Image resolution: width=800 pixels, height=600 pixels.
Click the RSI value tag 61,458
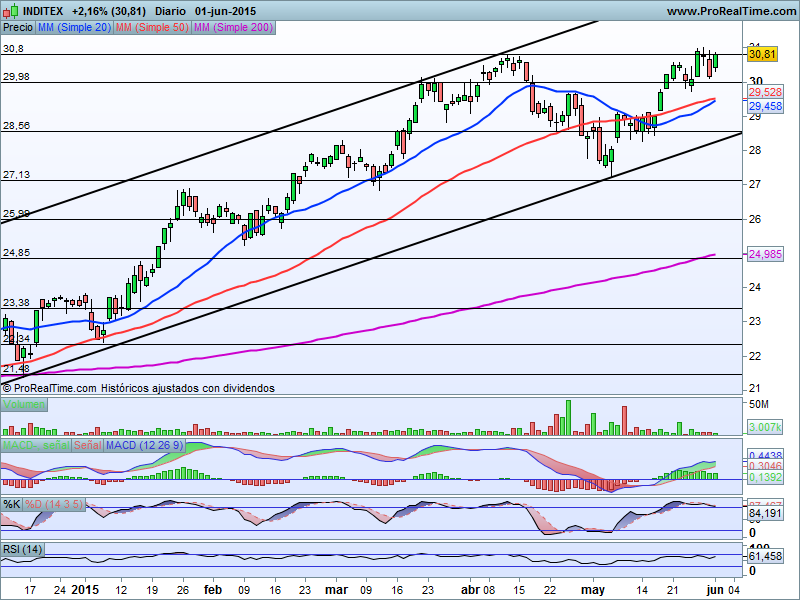point(765,556)
